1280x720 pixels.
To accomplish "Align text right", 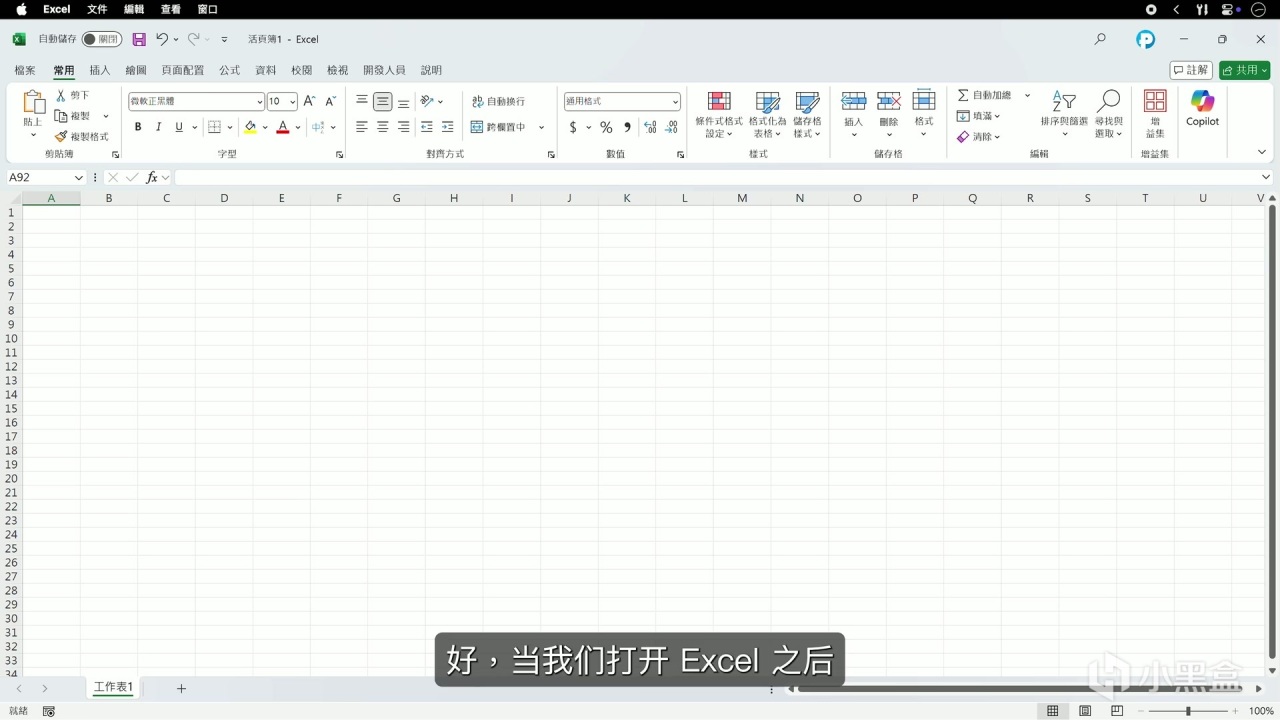I will click(x=403, y=127).
